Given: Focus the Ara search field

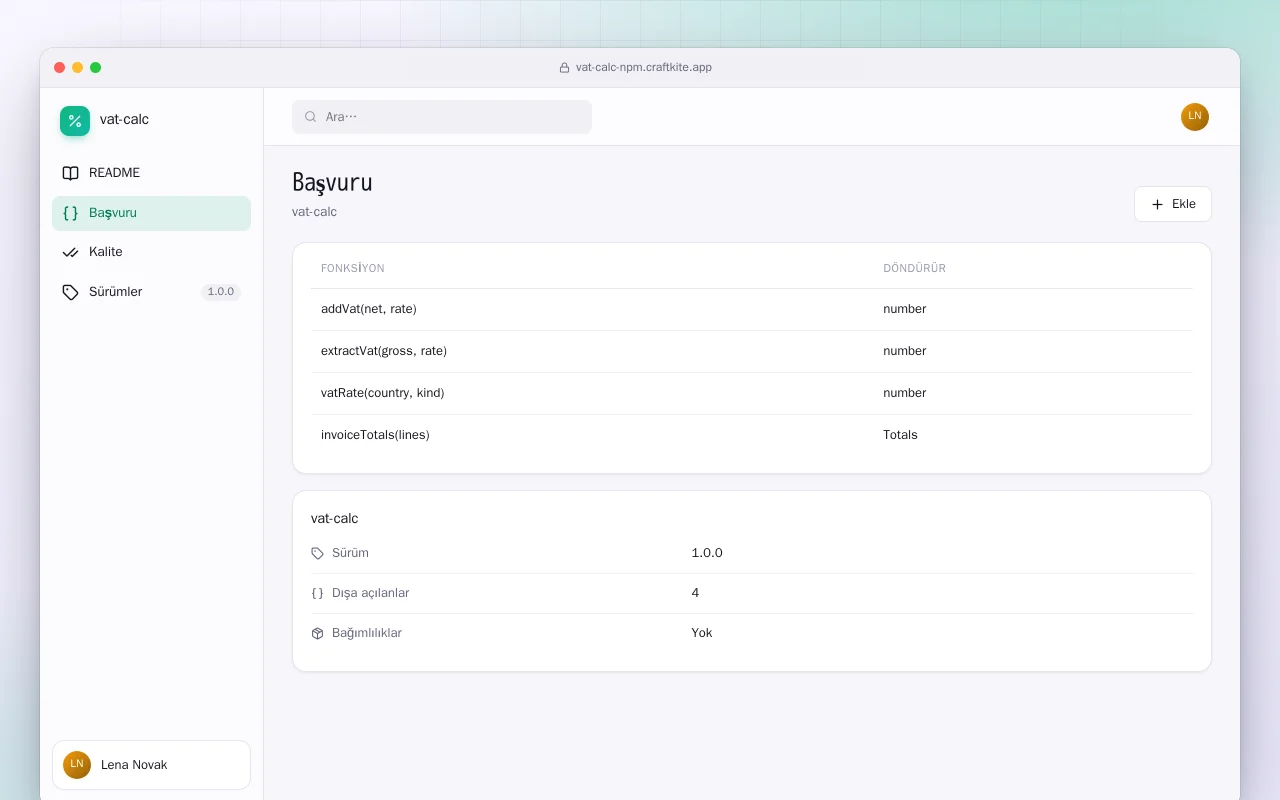Looking at the screenshot, I should pos(442,117).
